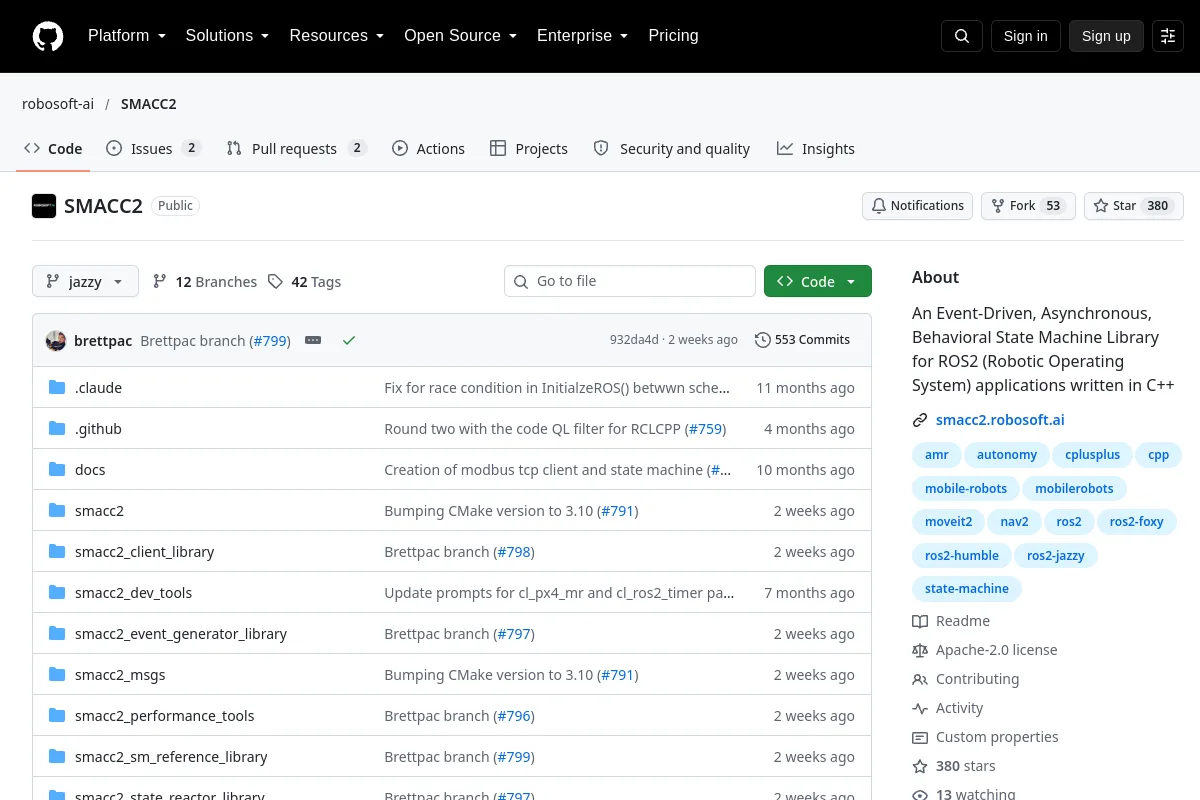Screen dimensions: 1200x800
Task: Open the Pricing page link
Action: point(673,36)
